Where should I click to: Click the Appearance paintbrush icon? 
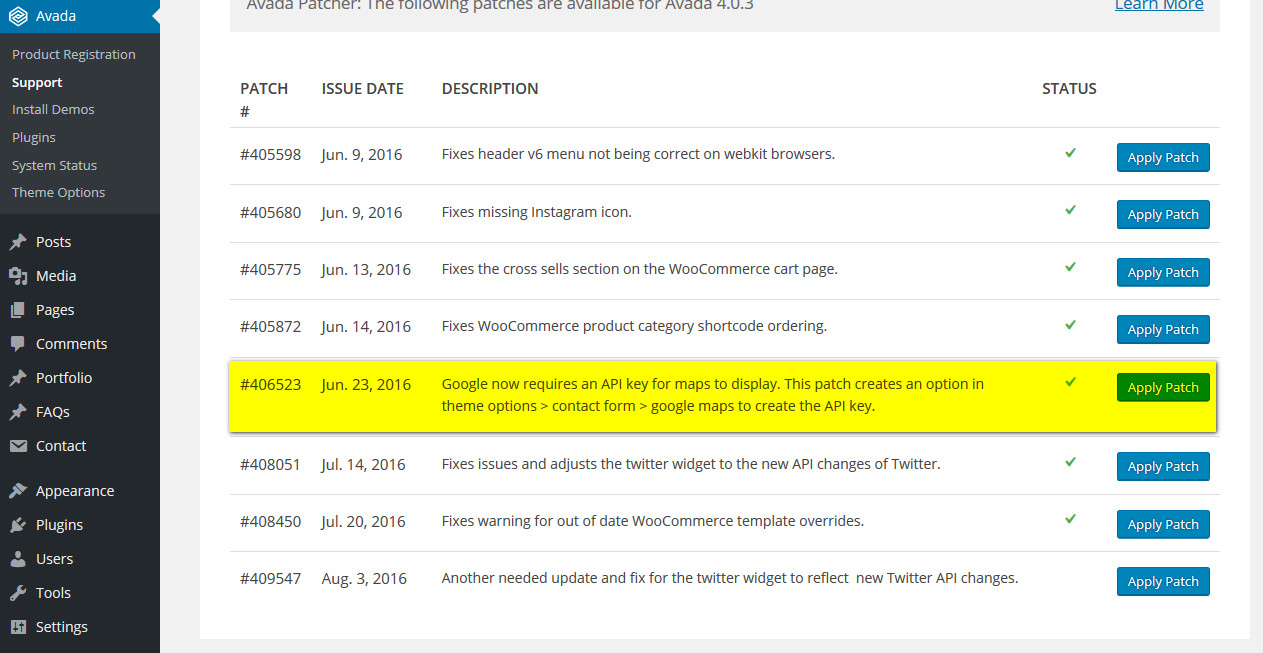18,491
